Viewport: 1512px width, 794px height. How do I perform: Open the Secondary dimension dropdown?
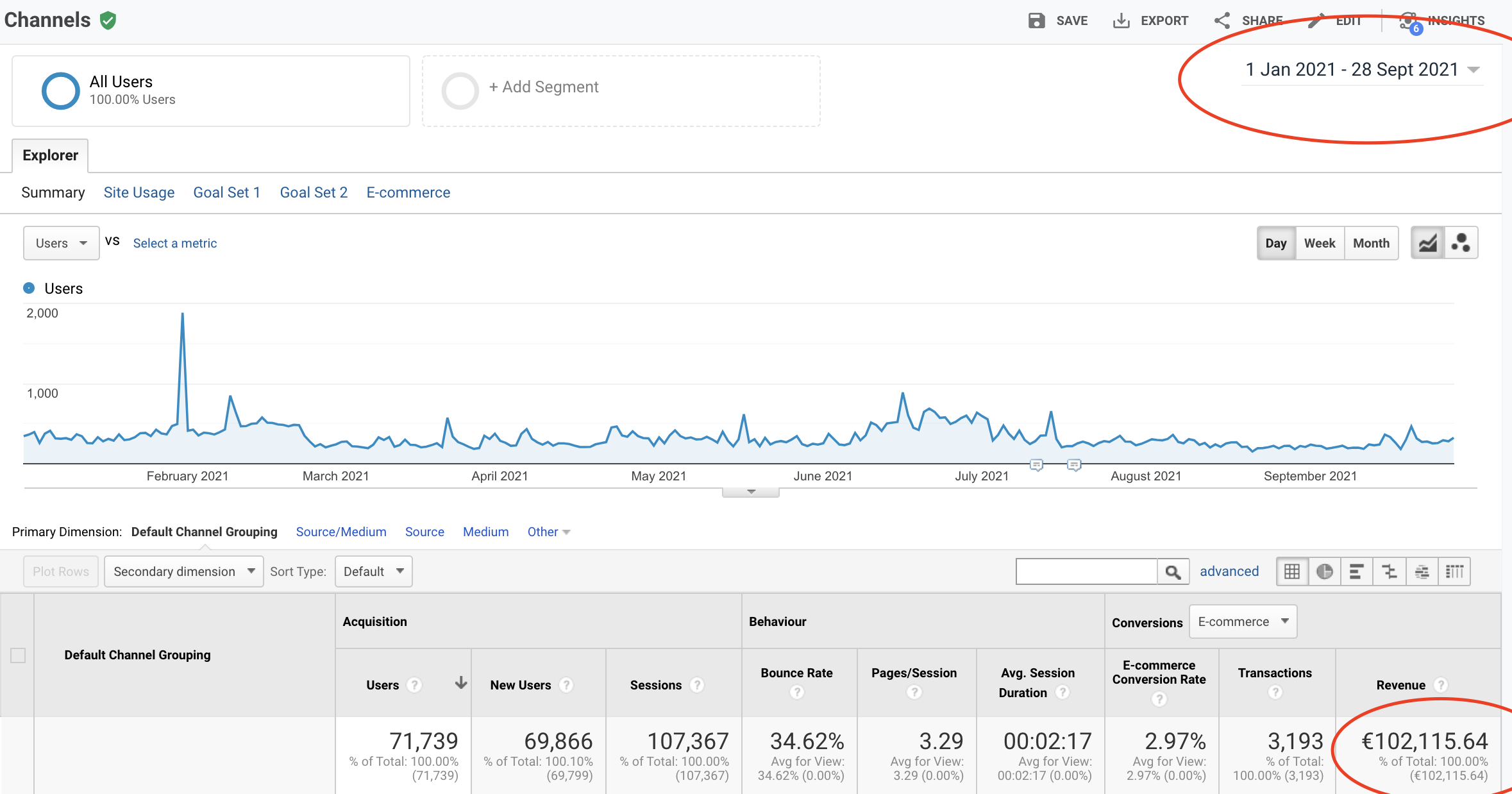[183, 571]
